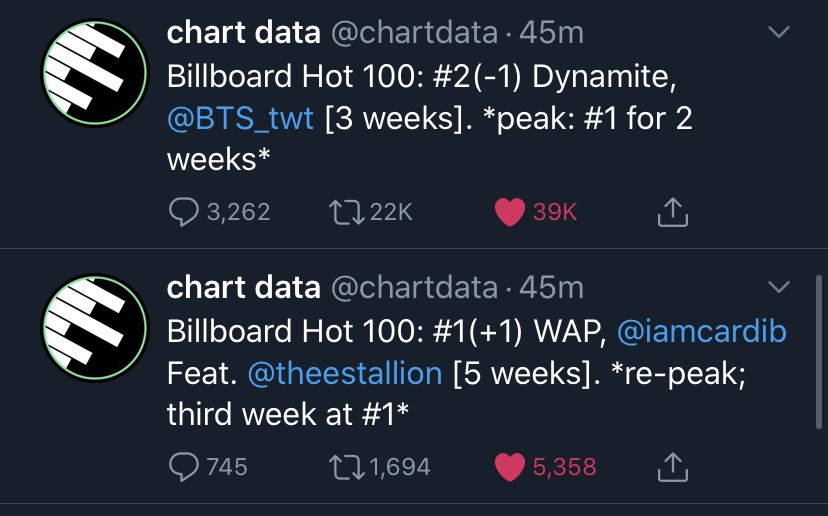Open chart data profile from first tweet name

tap(243, 32)
